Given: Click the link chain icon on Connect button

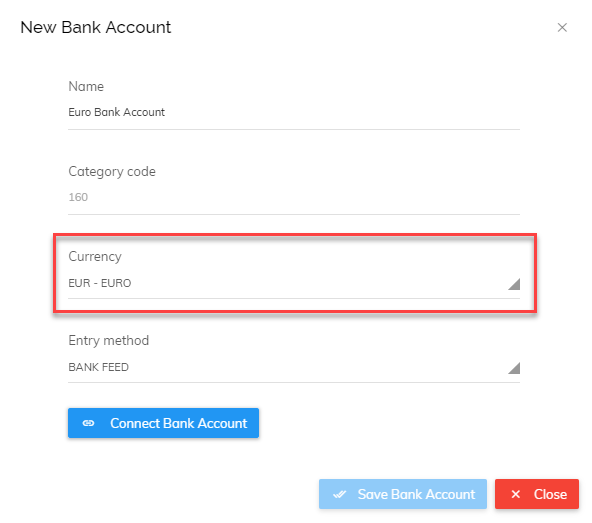Looking at the screenshot, I should click(x=88, y=423).
